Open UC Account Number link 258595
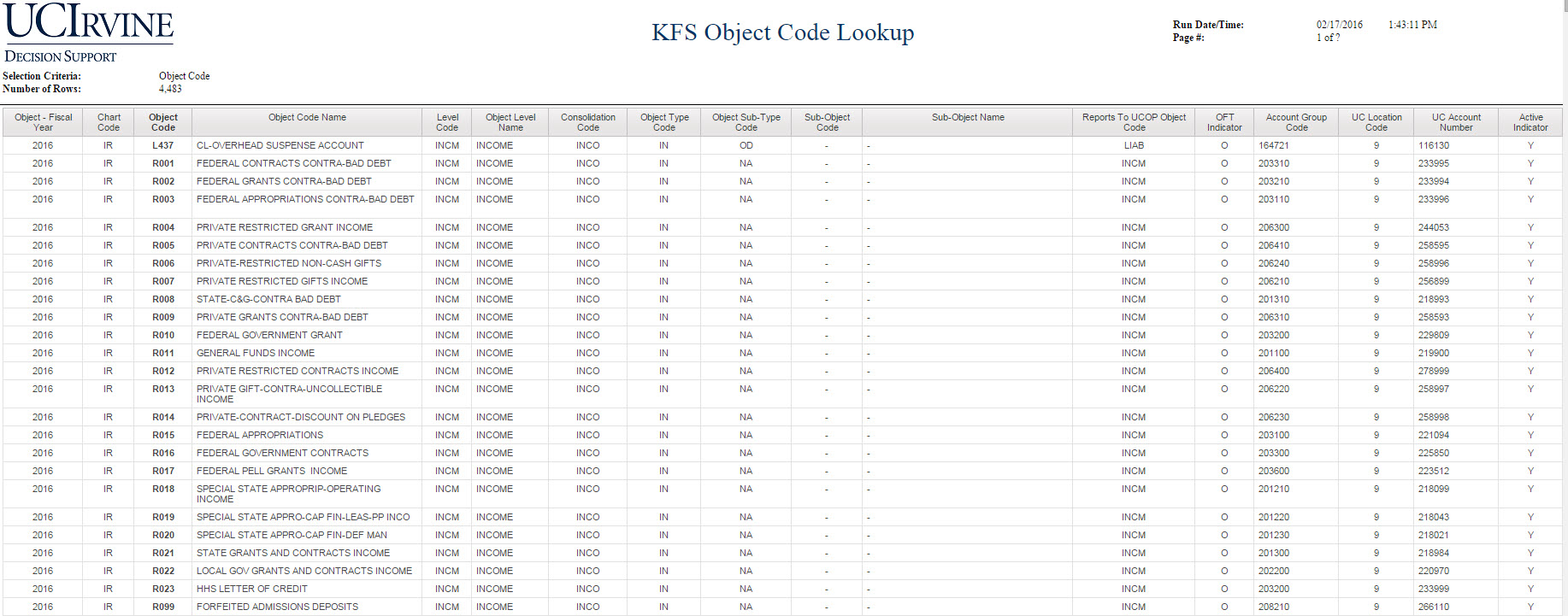1568x616 pixels. tap(1434, 245)
